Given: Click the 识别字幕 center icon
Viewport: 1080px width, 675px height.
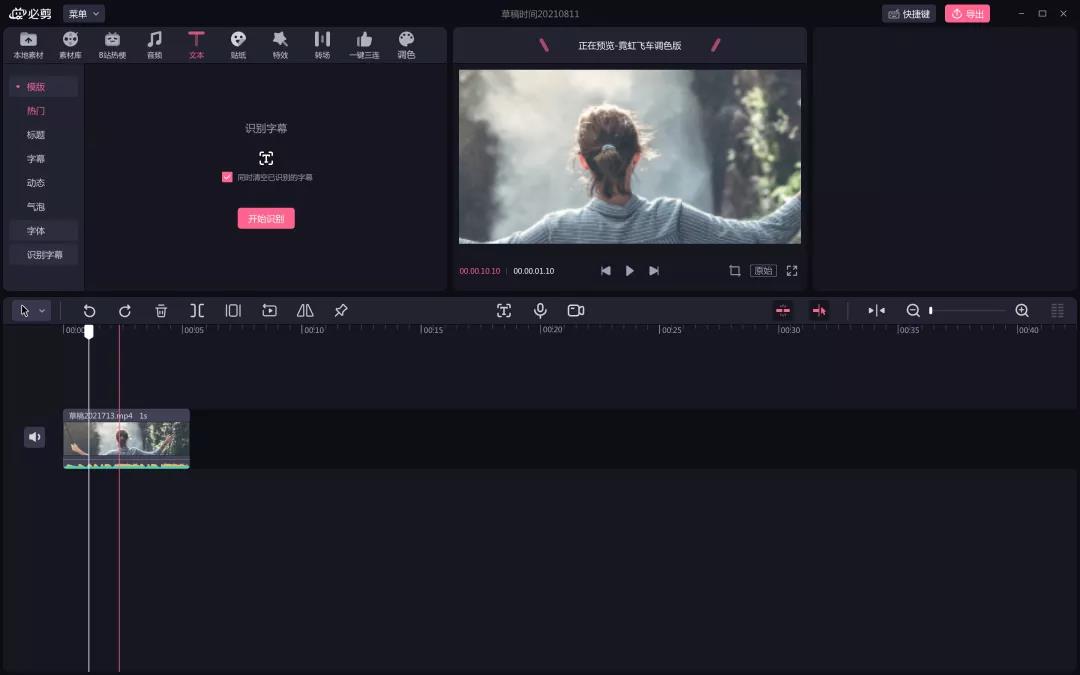Looking at the screenshot, I should (x=266, y=158).
